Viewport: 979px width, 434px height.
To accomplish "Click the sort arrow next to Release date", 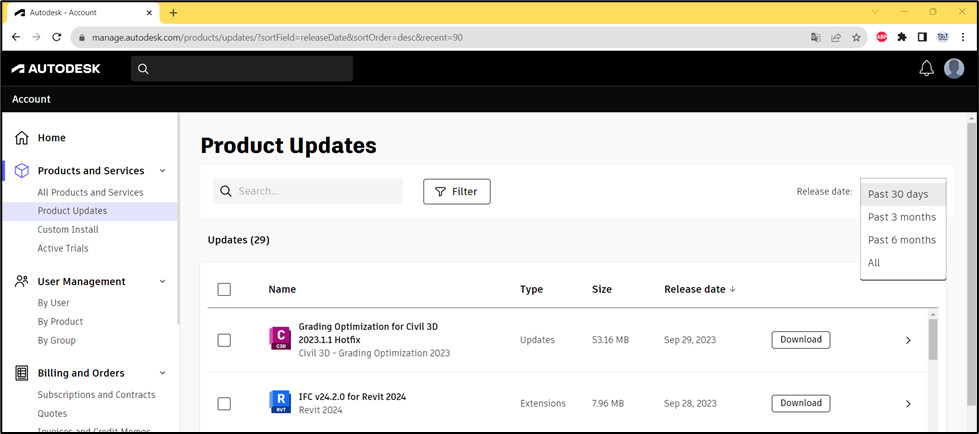I will (x=733, y=289).
